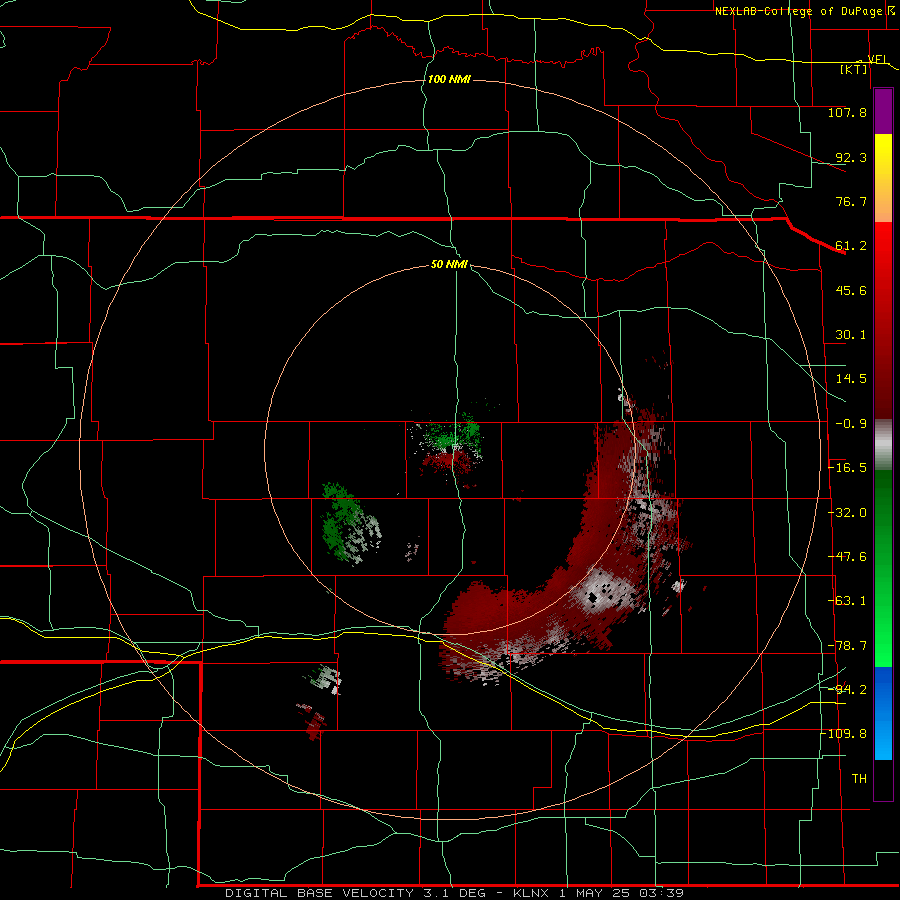Select the -94.2 legend value
Screen dimensions: 900x900
[x=847, y=689]
